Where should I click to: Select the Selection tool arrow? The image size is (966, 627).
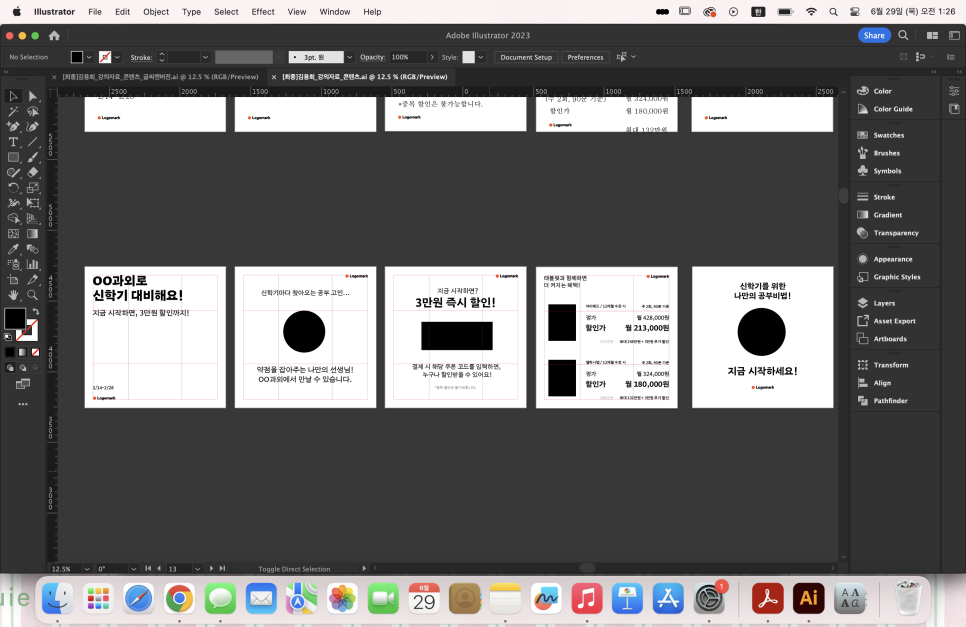click(13, 96)
